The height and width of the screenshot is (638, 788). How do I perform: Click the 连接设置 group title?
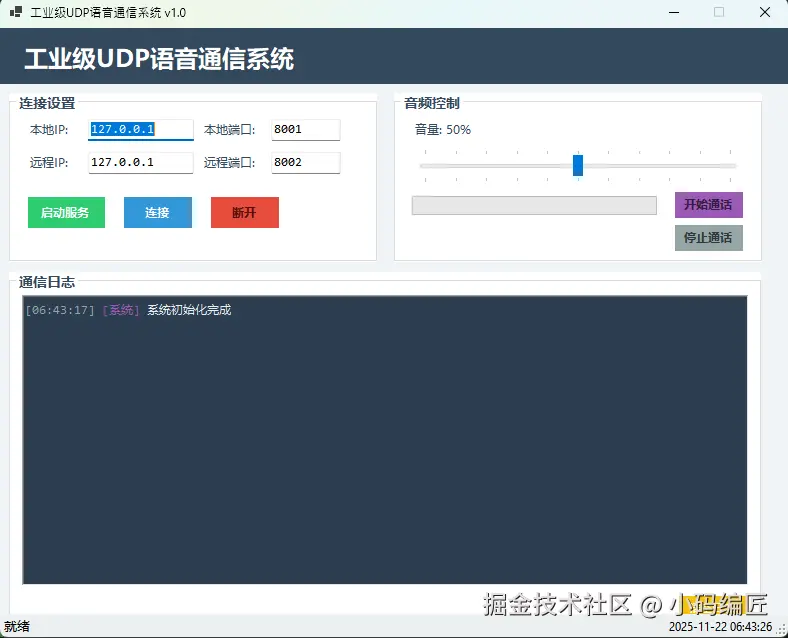click(47, 103)
